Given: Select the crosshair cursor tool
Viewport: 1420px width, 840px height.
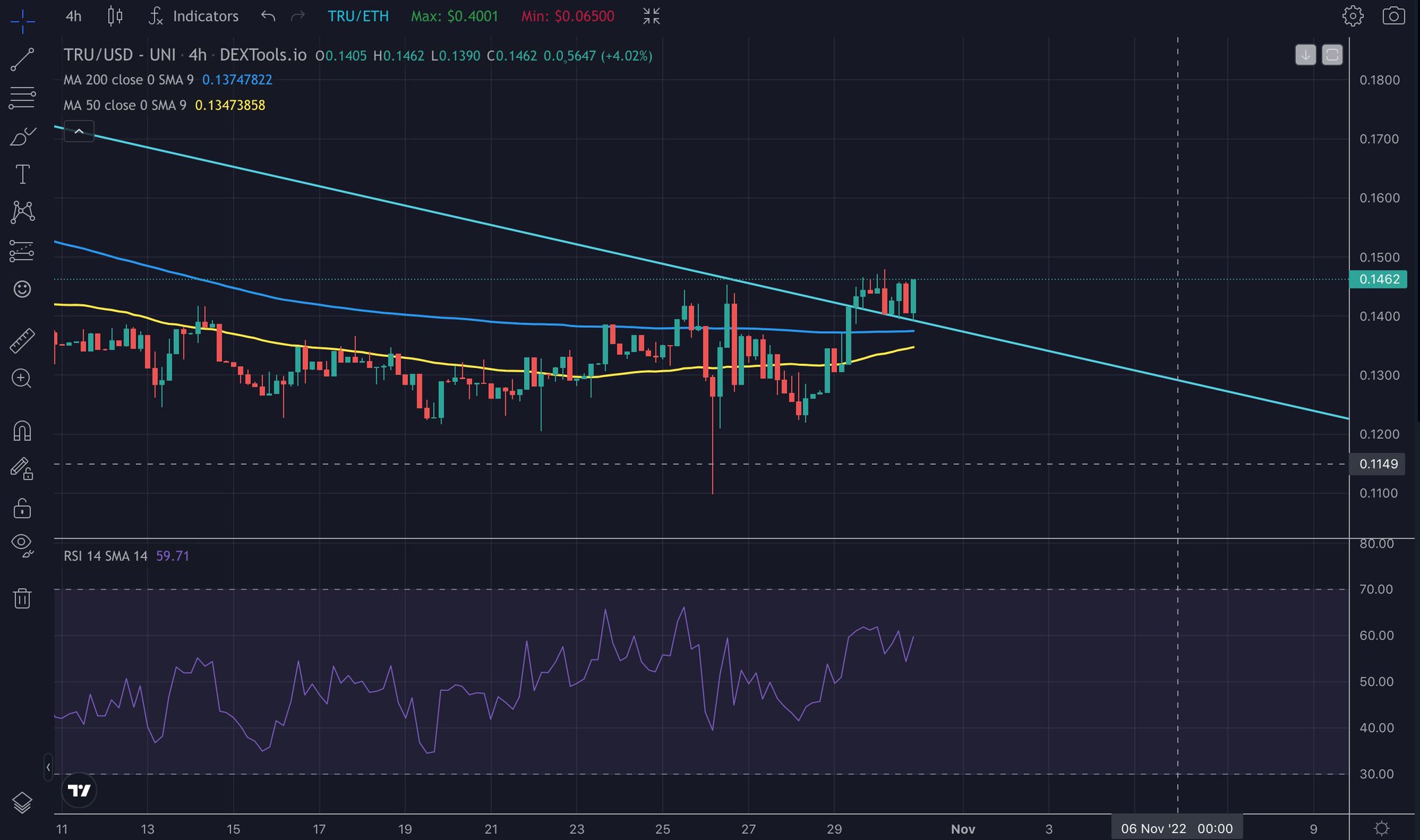Looking at the screenshot, I should pos(21,21).
